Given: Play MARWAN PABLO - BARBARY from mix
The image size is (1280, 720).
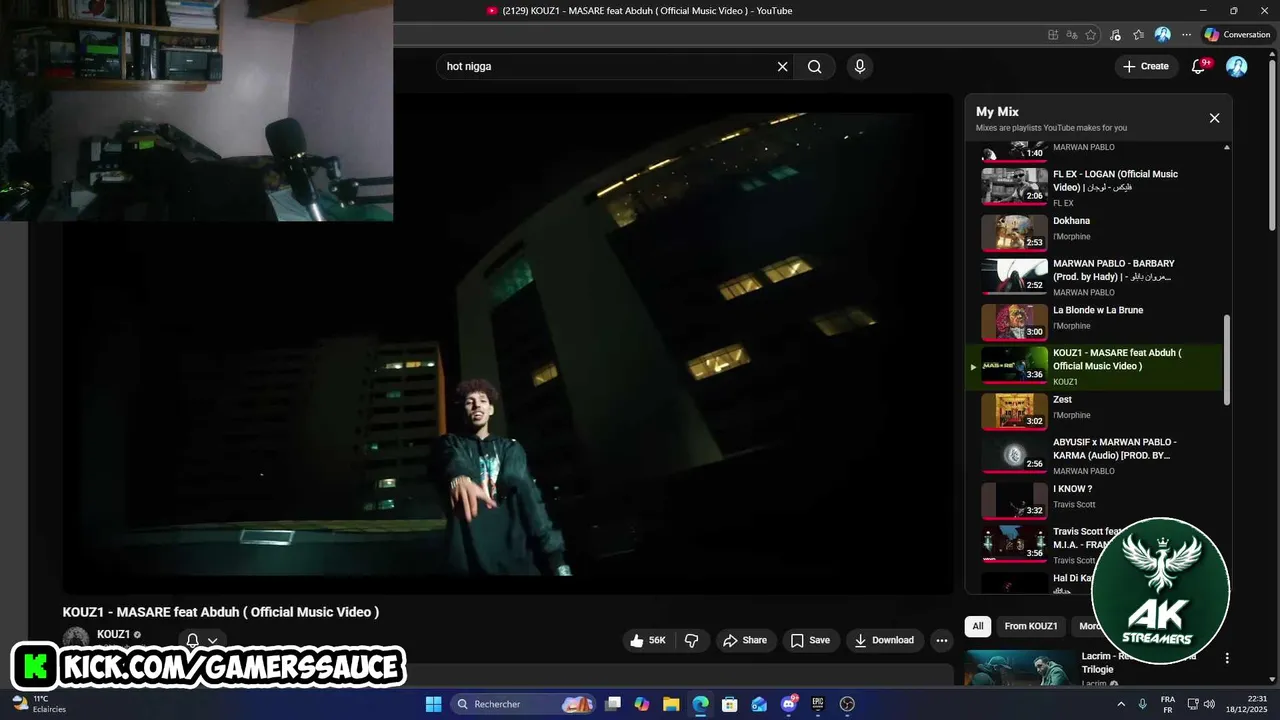Looking at the screenshot, I should 1096,277.
